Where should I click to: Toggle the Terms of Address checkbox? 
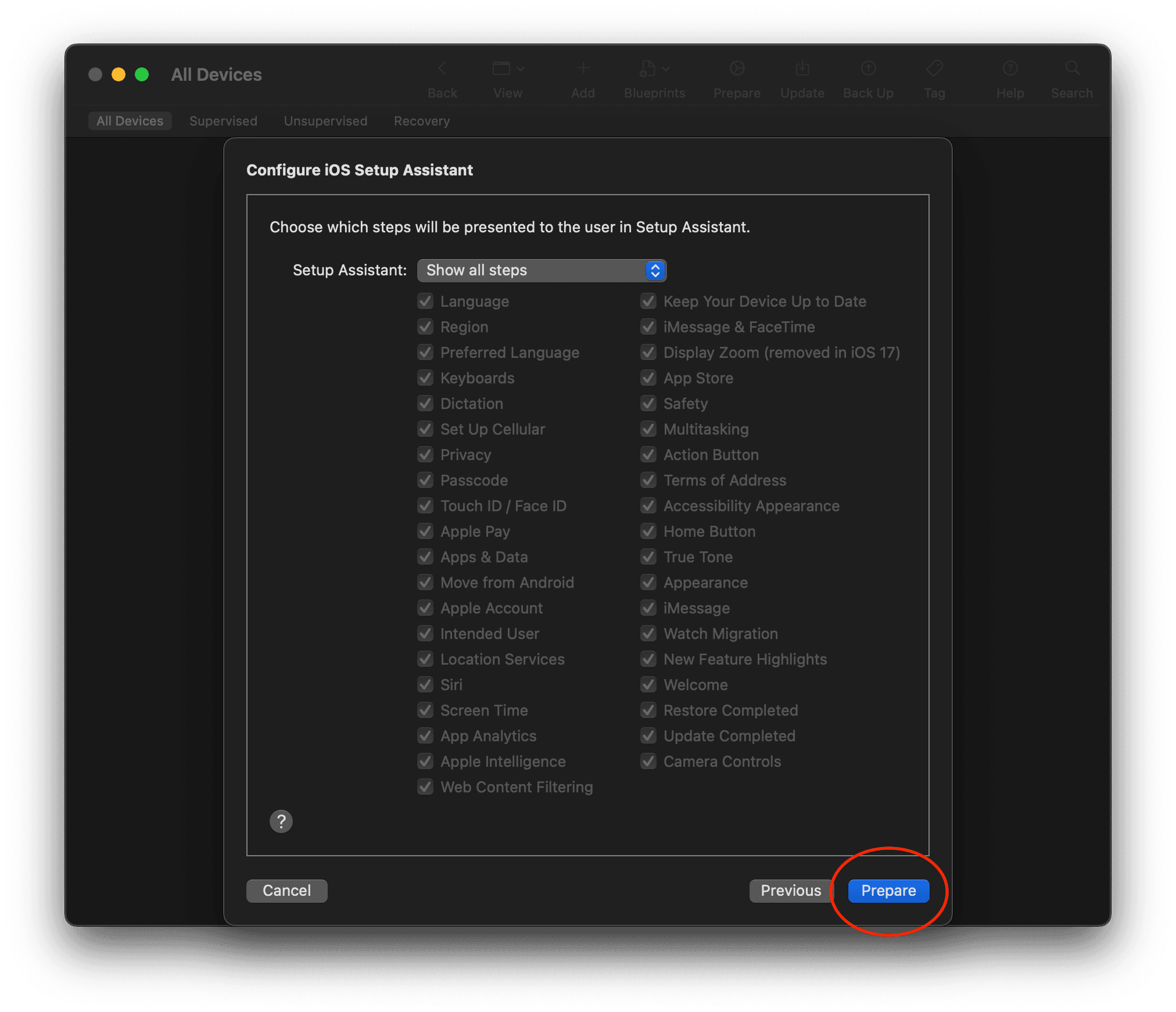(x=648, y=480)
